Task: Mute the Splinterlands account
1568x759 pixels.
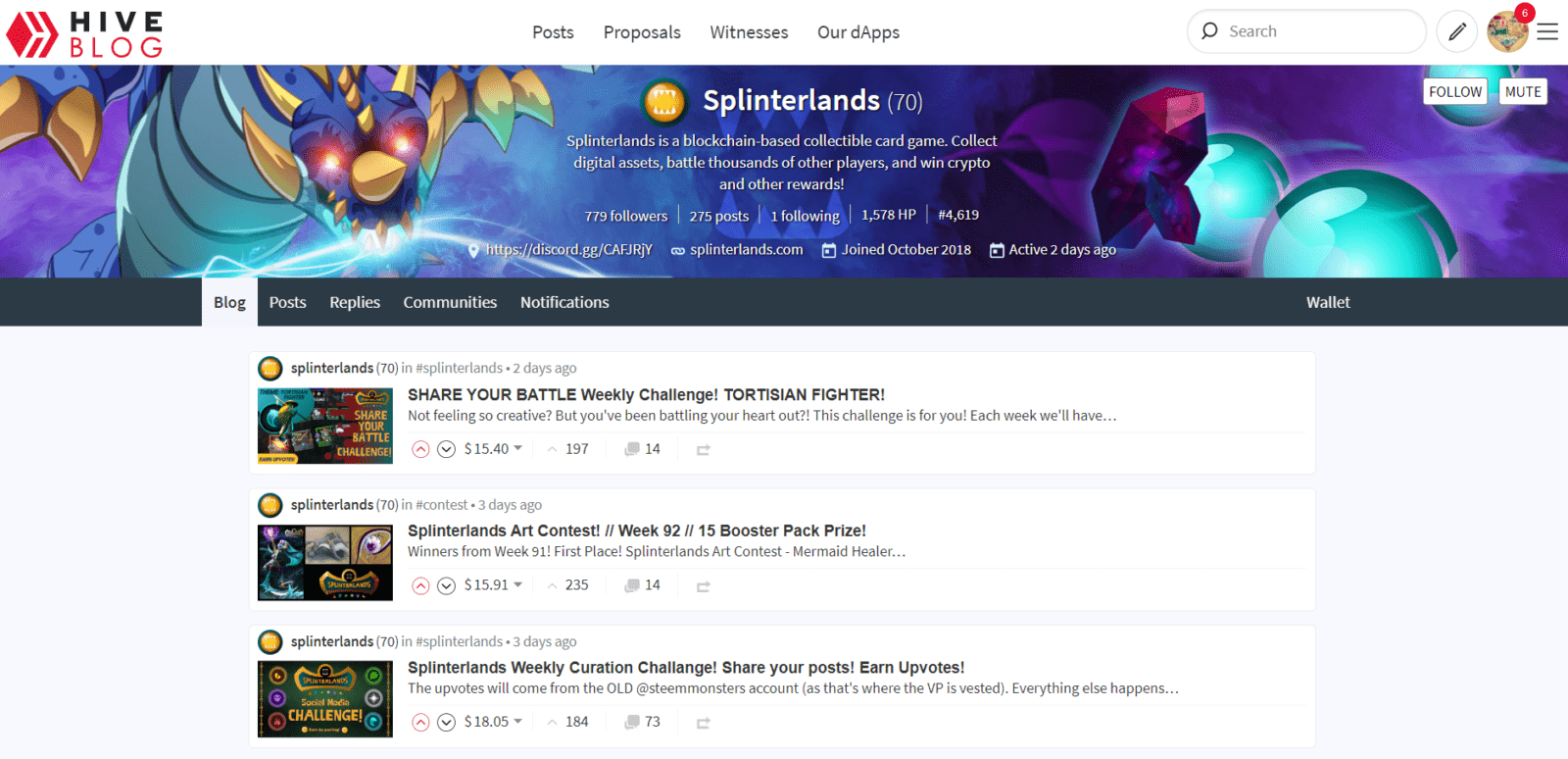Action: tap(1523, 91)
